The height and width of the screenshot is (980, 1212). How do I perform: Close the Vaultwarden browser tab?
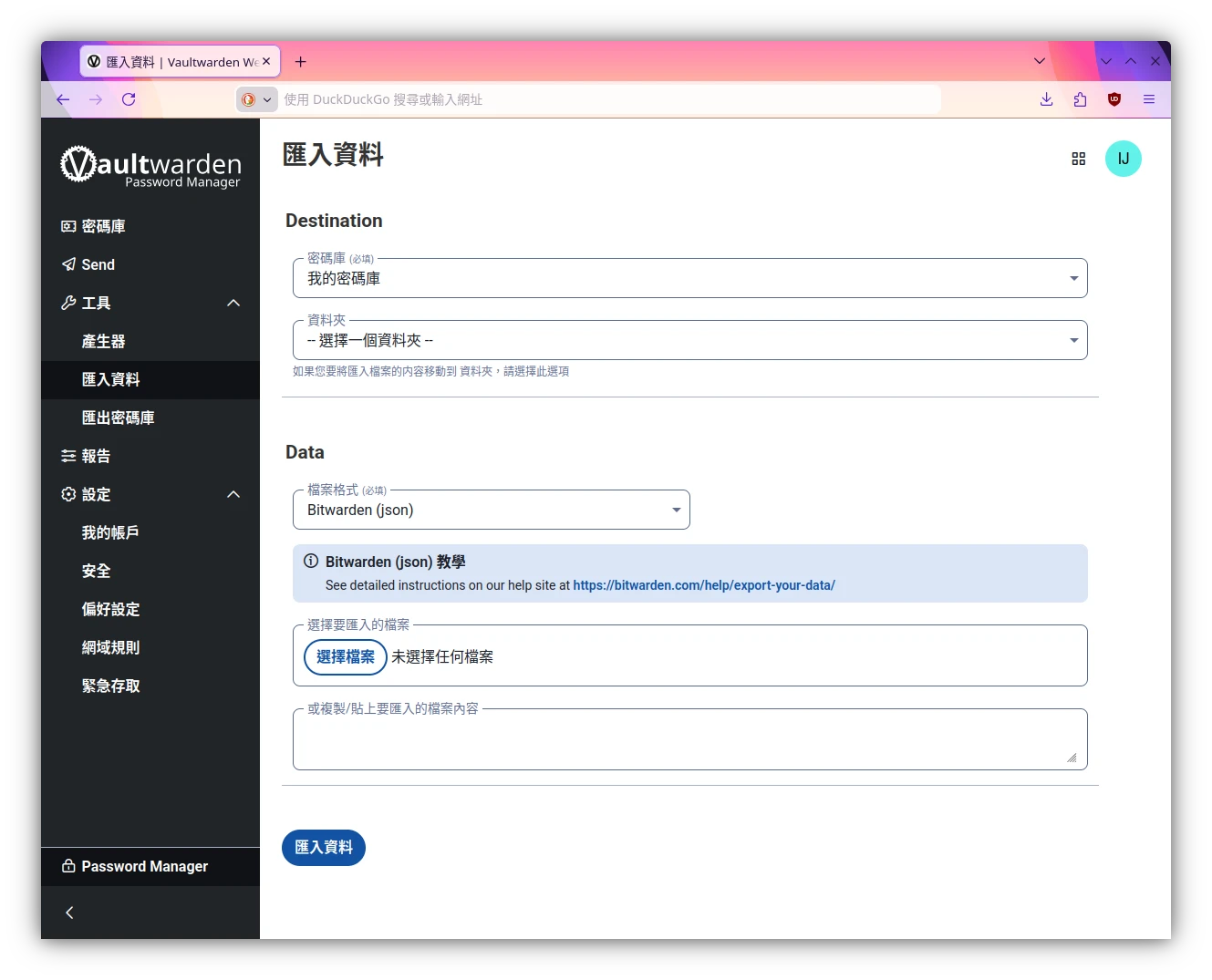(x=266, y=61)
